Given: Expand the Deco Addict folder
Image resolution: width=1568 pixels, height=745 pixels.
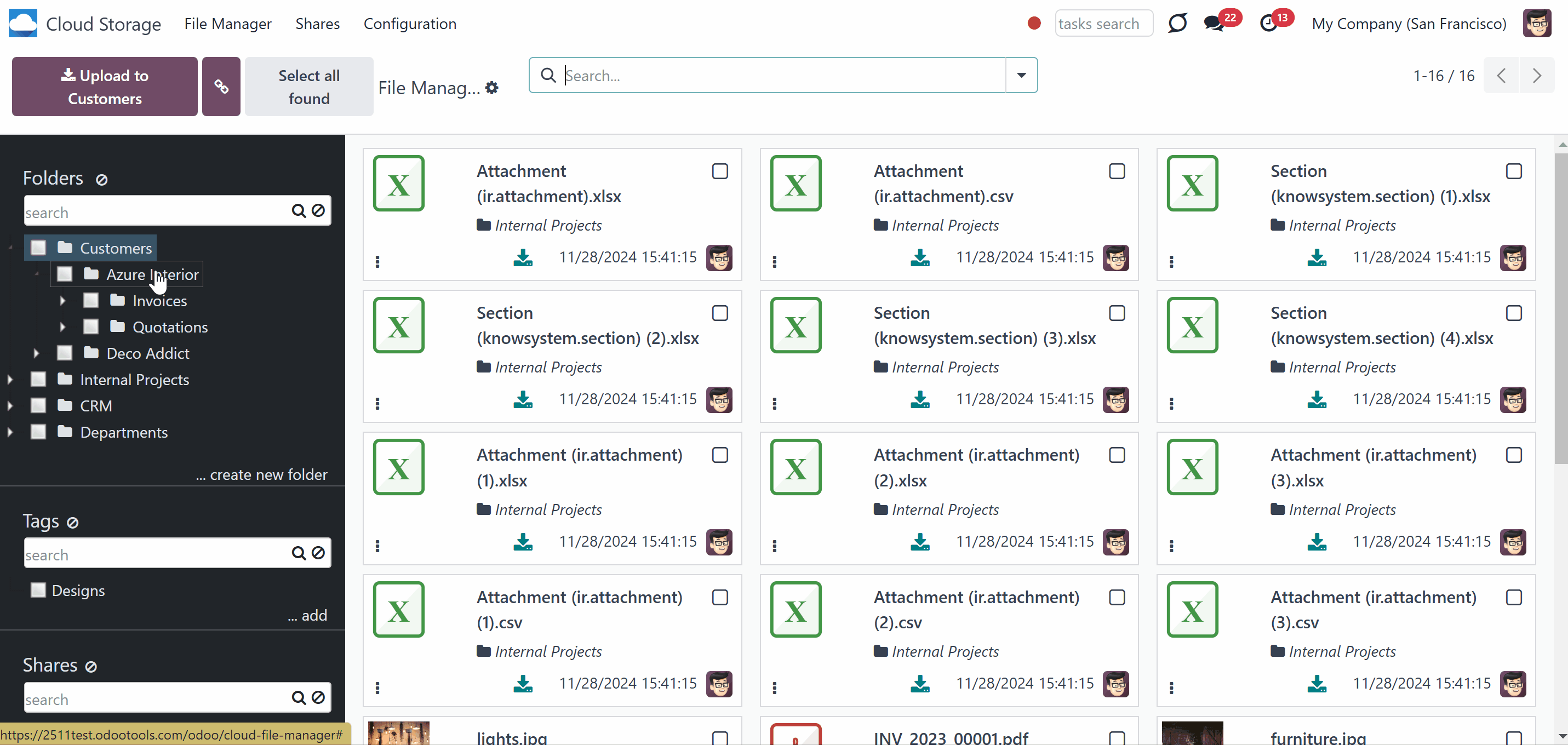Looking at the screenshot, I should tap(36, 353).
